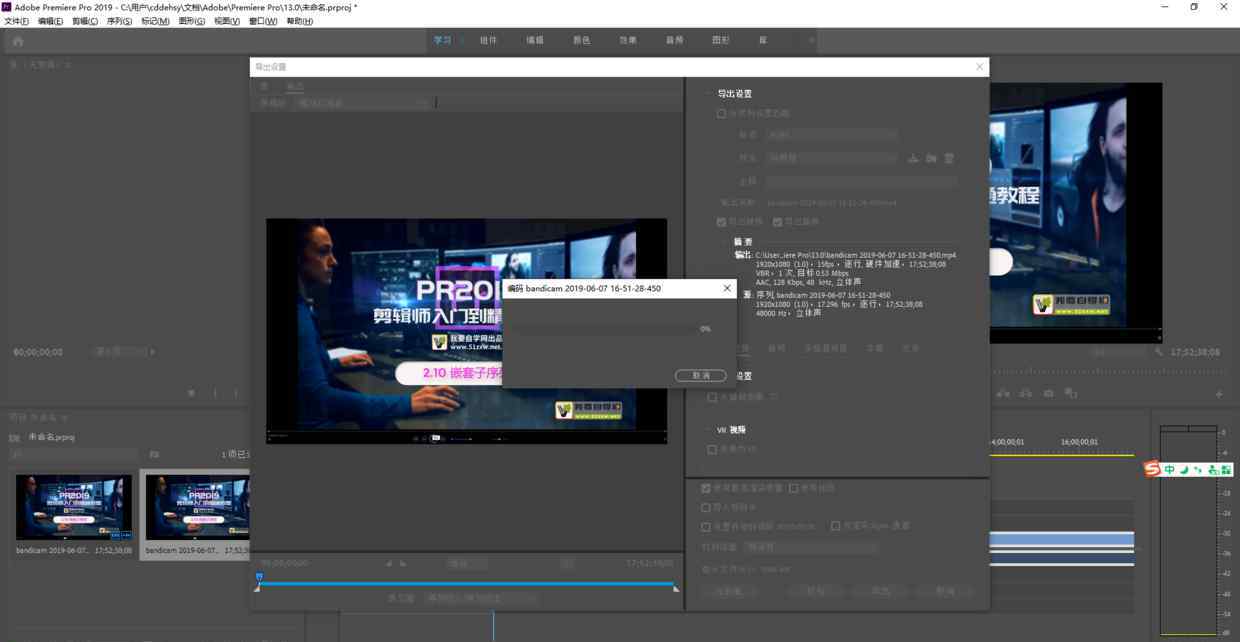This screenshot has width=1240, height=642.
Task: Toggle 与序列设置匹配 checkbox
Action: 721,113
